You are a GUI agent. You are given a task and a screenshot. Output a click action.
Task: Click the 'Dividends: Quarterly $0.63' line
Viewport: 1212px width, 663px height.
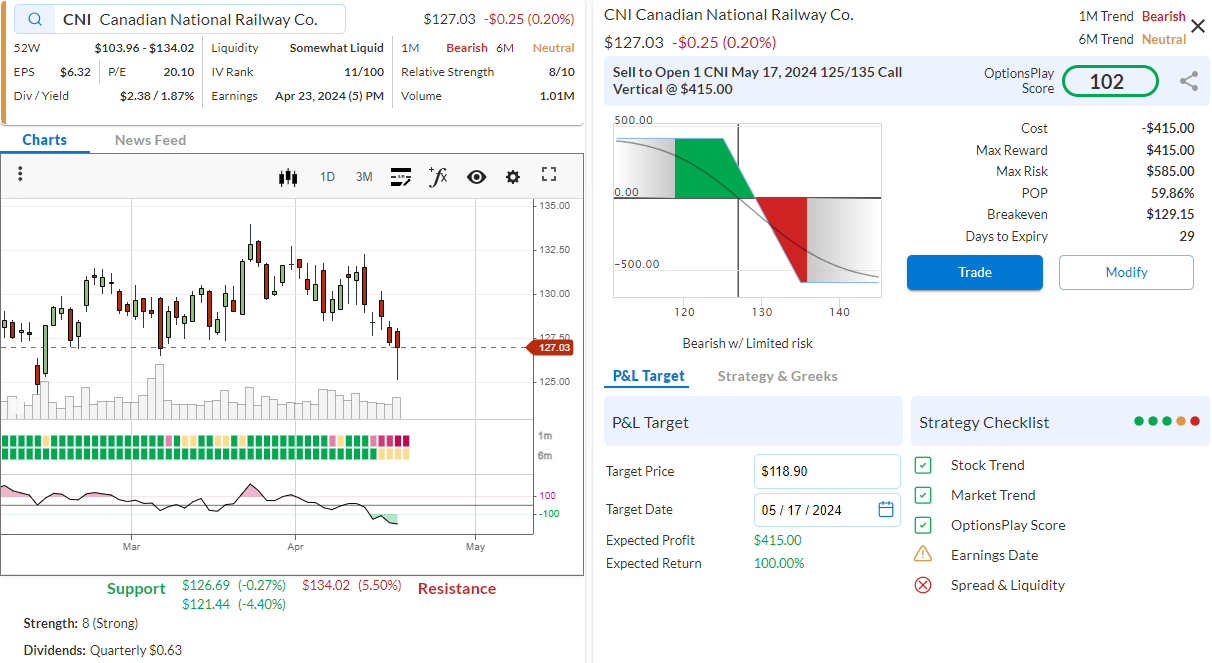click(x=103, y=650)
